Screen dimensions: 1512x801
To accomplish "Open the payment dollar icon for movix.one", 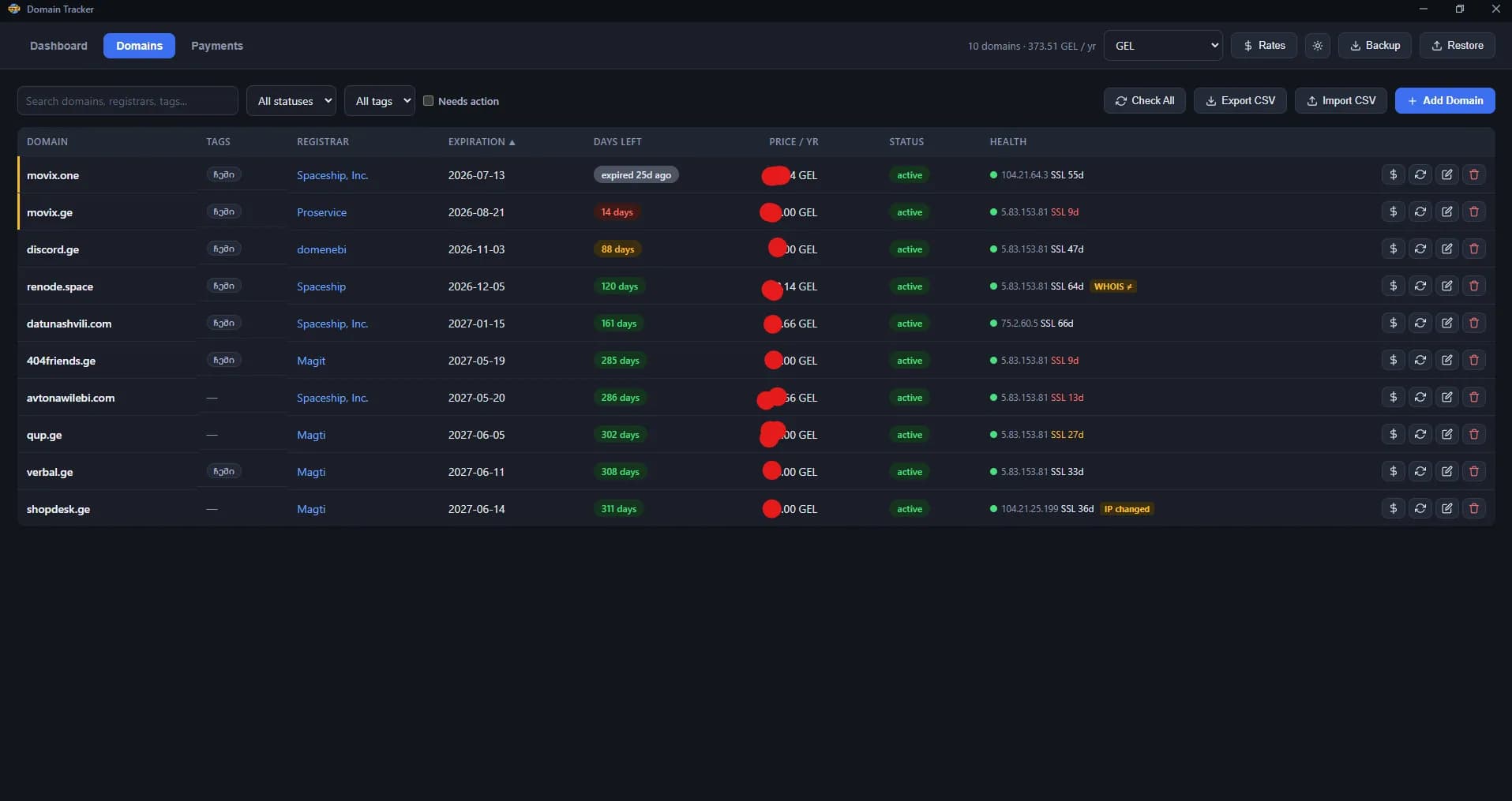I will [1394, 174].
